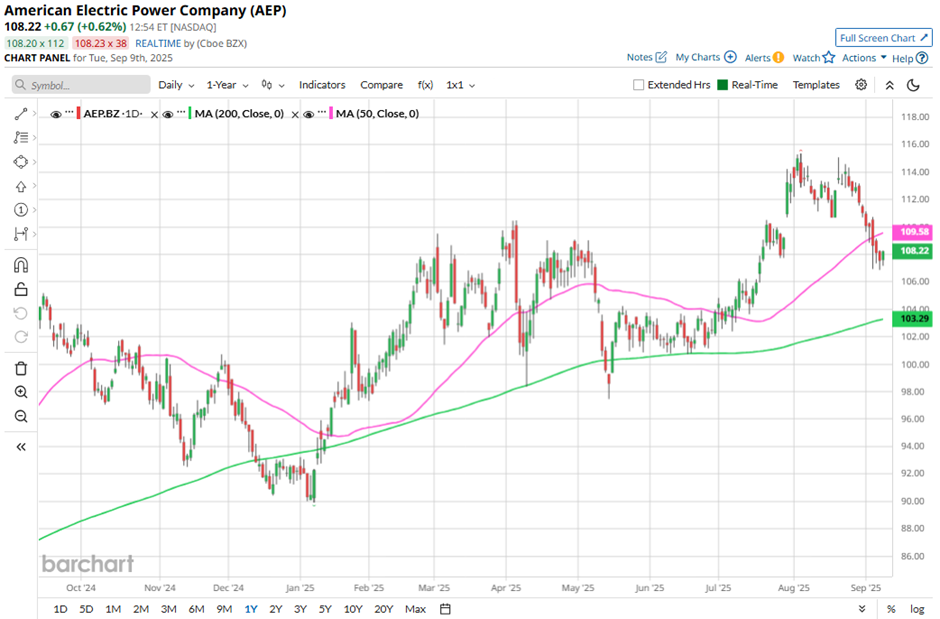Viewport: 940px width, 619px height.
Task: Click the redo arrow icon
Action: pyautogui.click(x=21, y=337)
